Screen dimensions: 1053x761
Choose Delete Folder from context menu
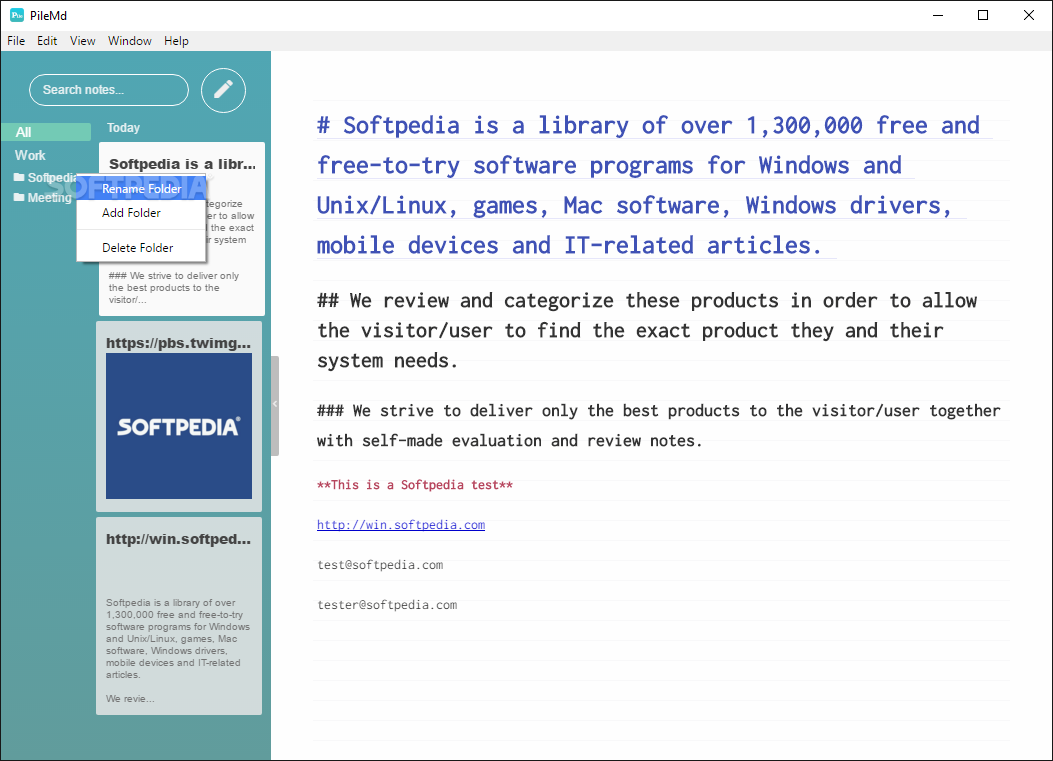pyautogui.click(x=141, y=248)
